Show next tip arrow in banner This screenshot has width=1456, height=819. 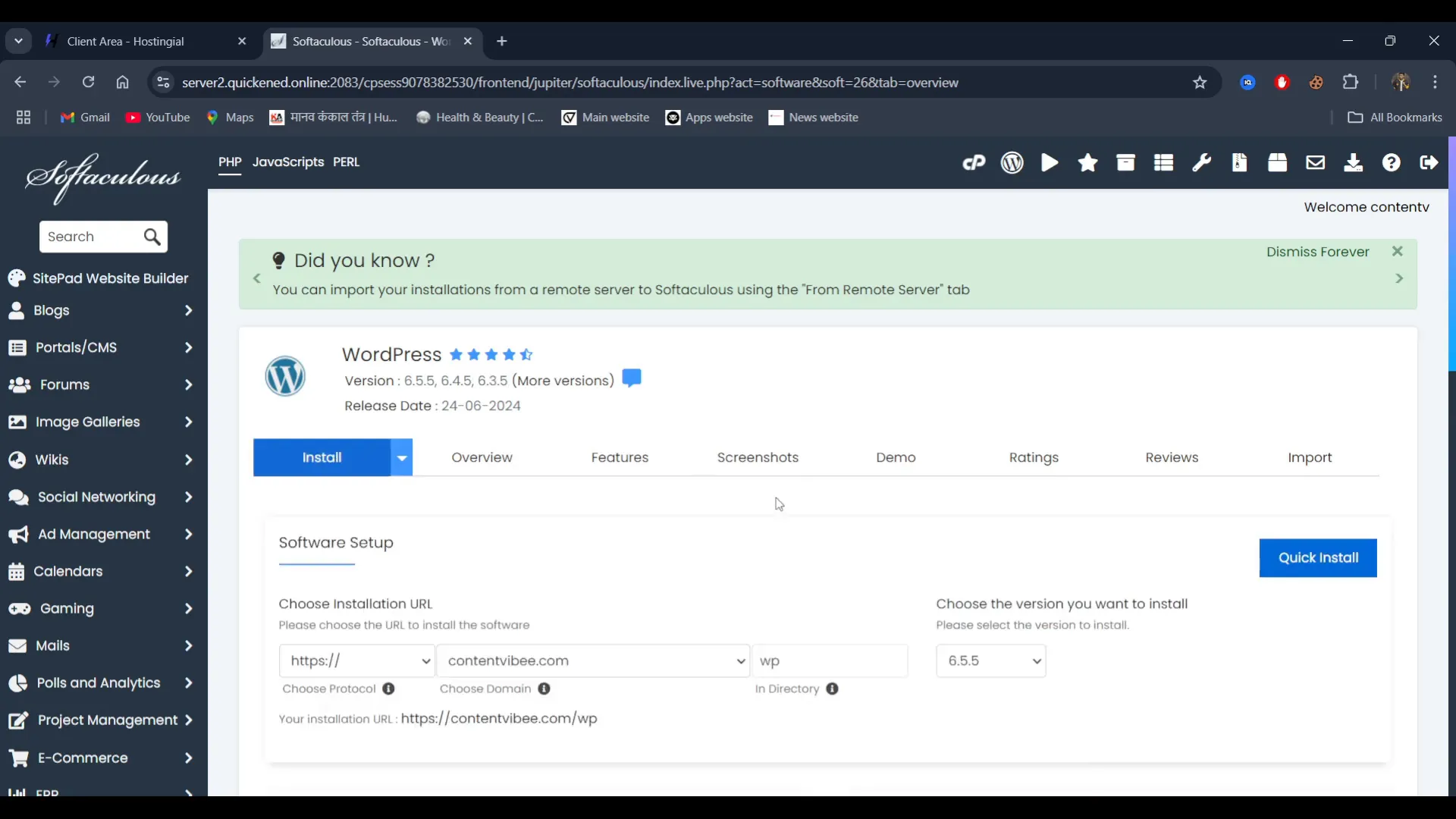1399,279
